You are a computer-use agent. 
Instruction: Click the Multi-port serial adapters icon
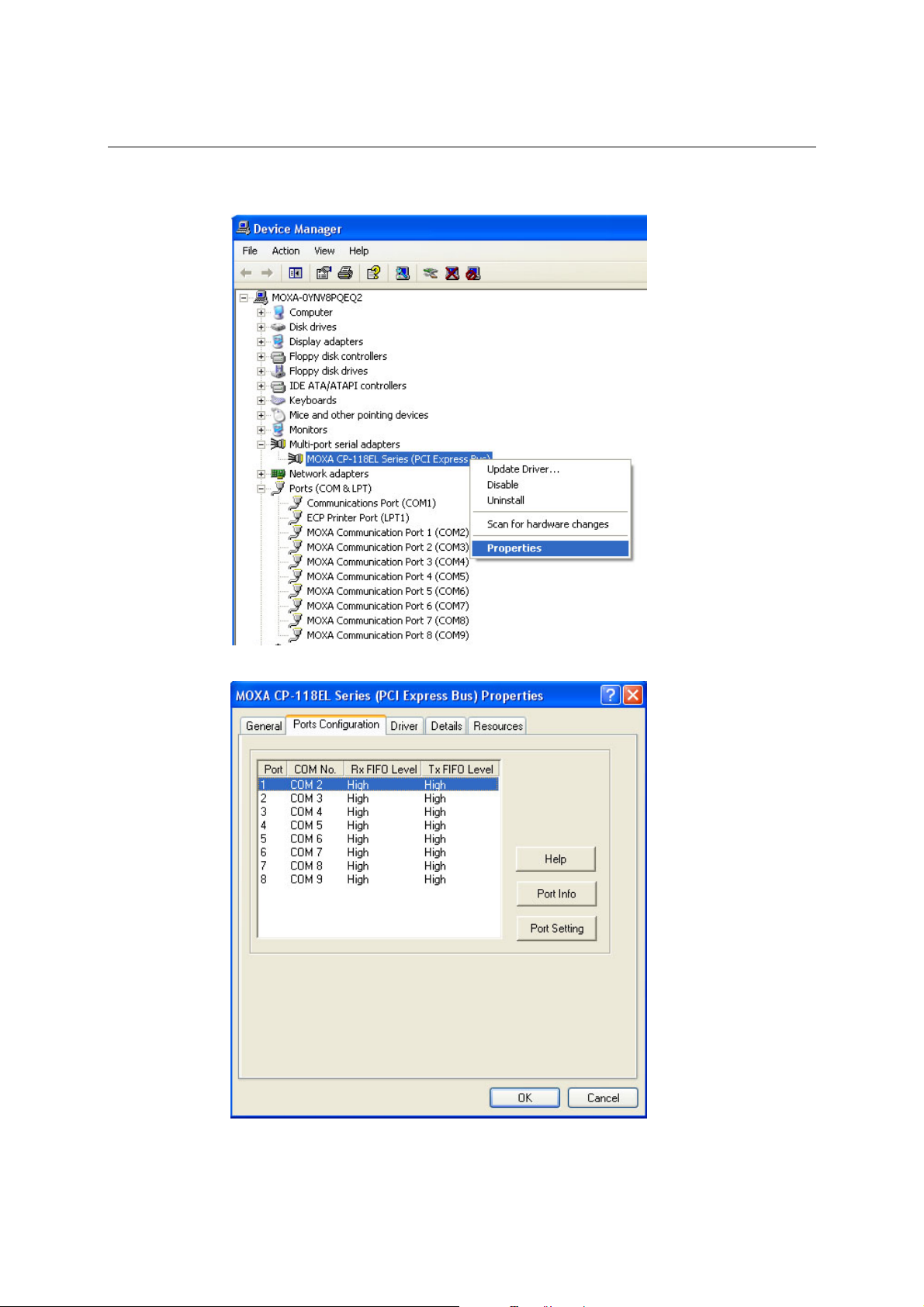[278, 444]
